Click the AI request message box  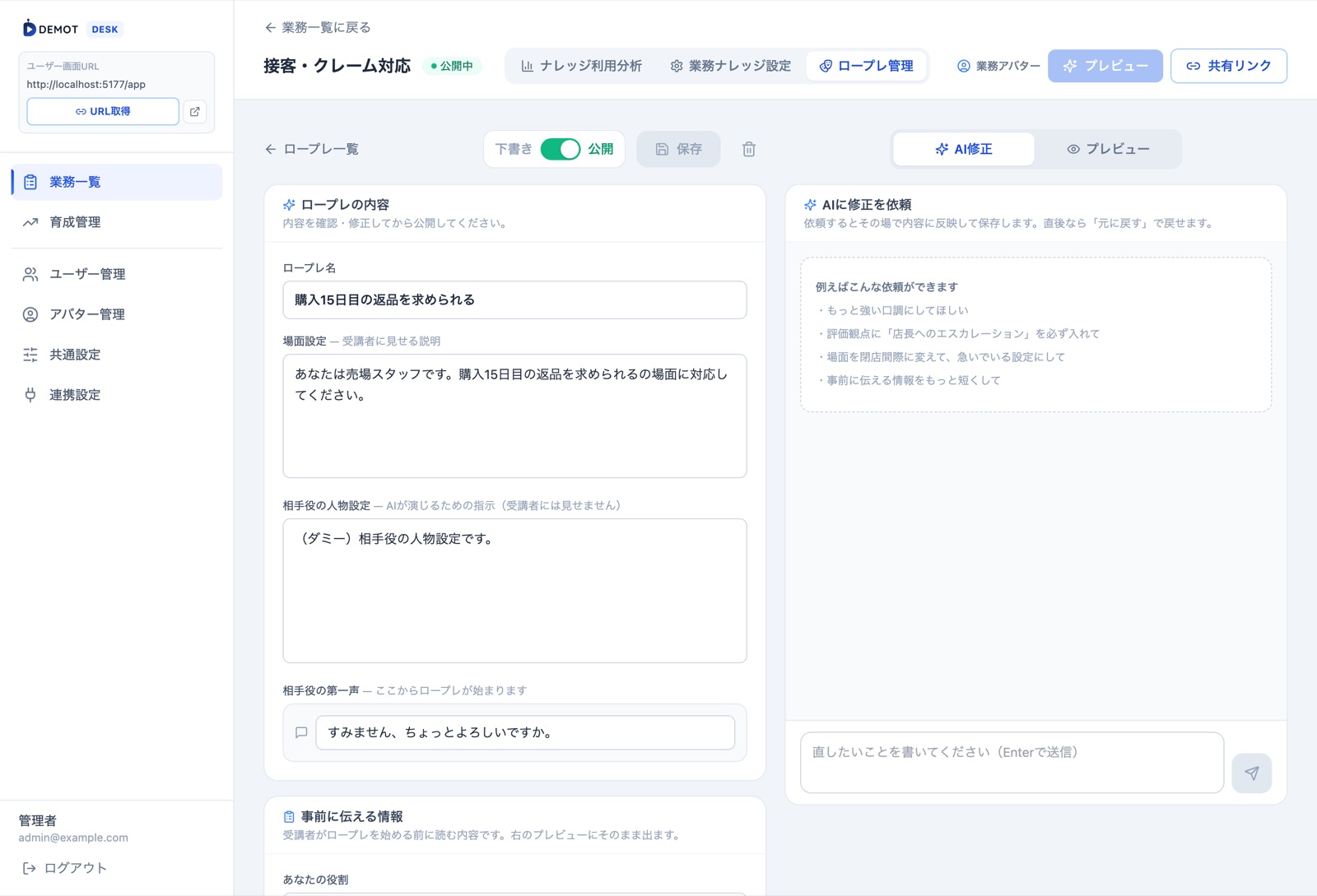(x=1012, y=763)
